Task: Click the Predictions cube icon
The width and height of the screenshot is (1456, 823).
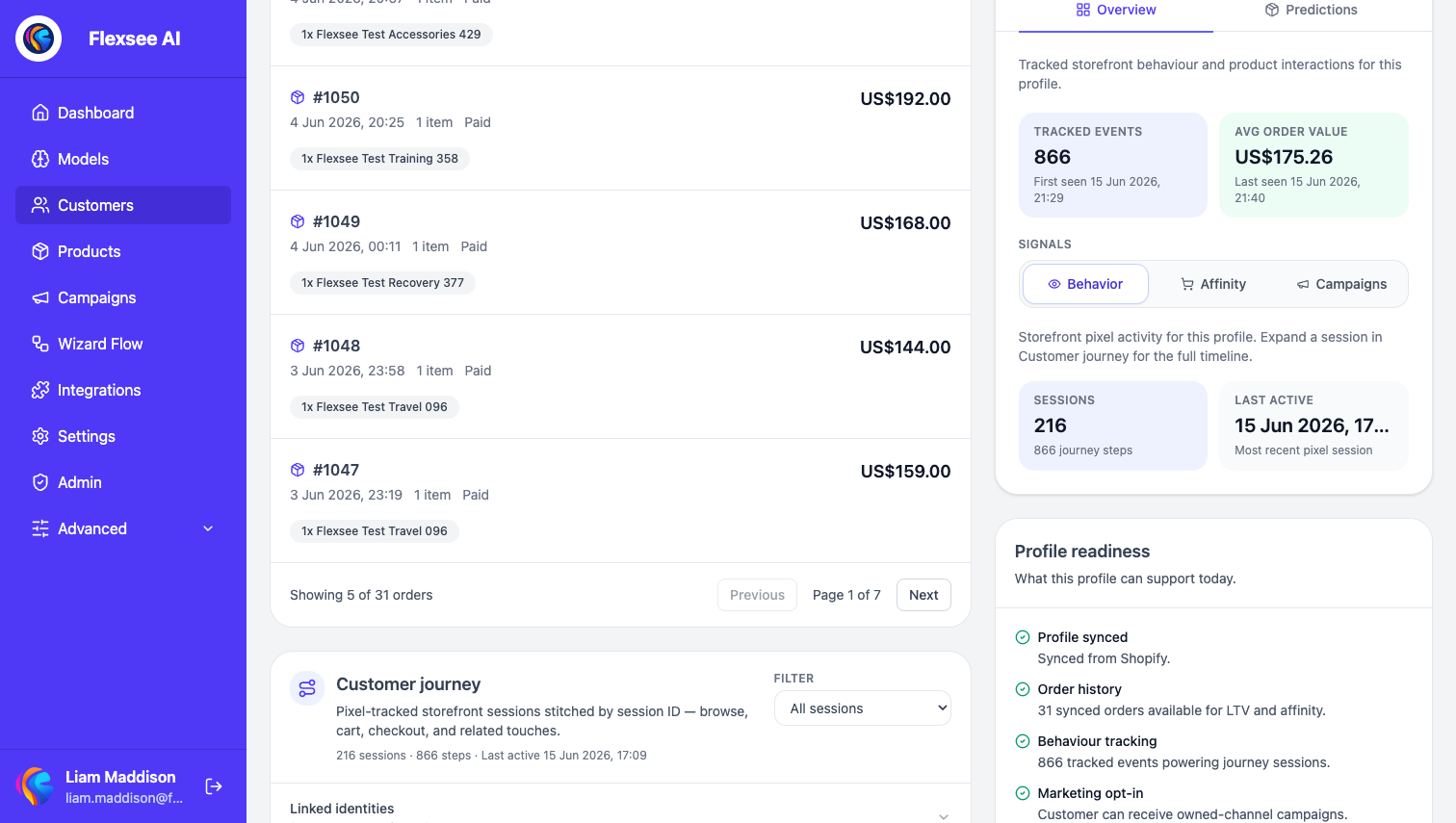Action: pos(1272,10)
